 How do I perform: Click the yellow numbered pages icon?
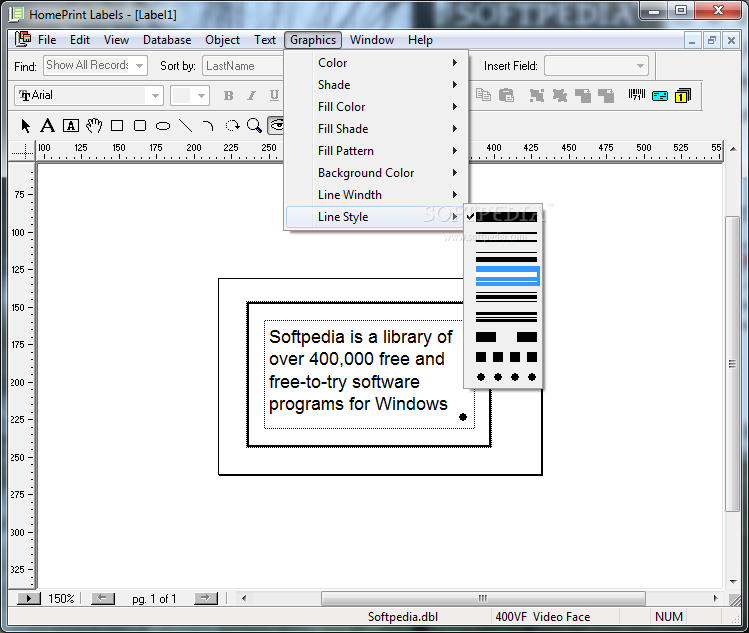[x=683, y=96]
